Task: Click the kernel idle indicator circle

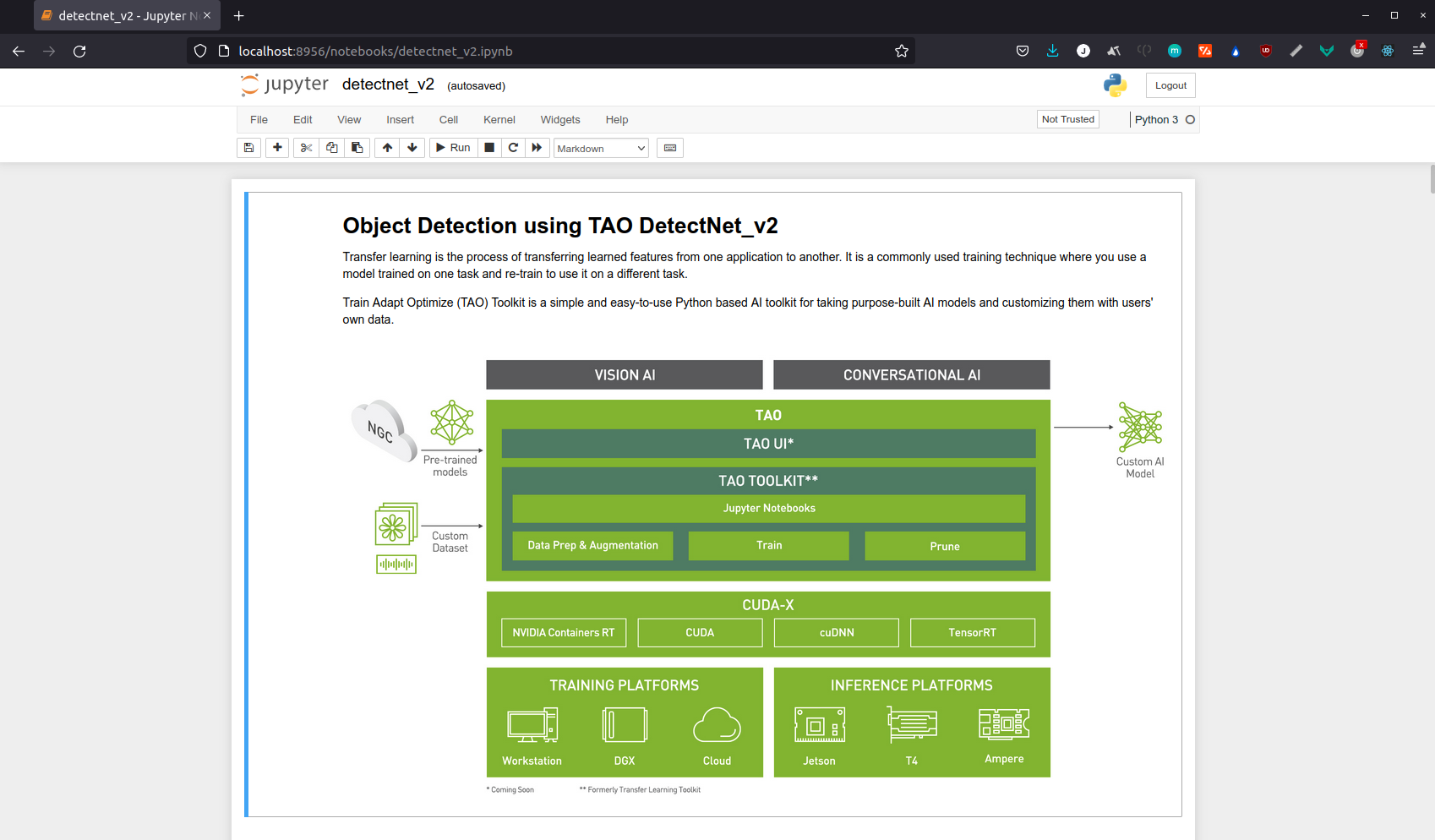Action: (1190, 120)
